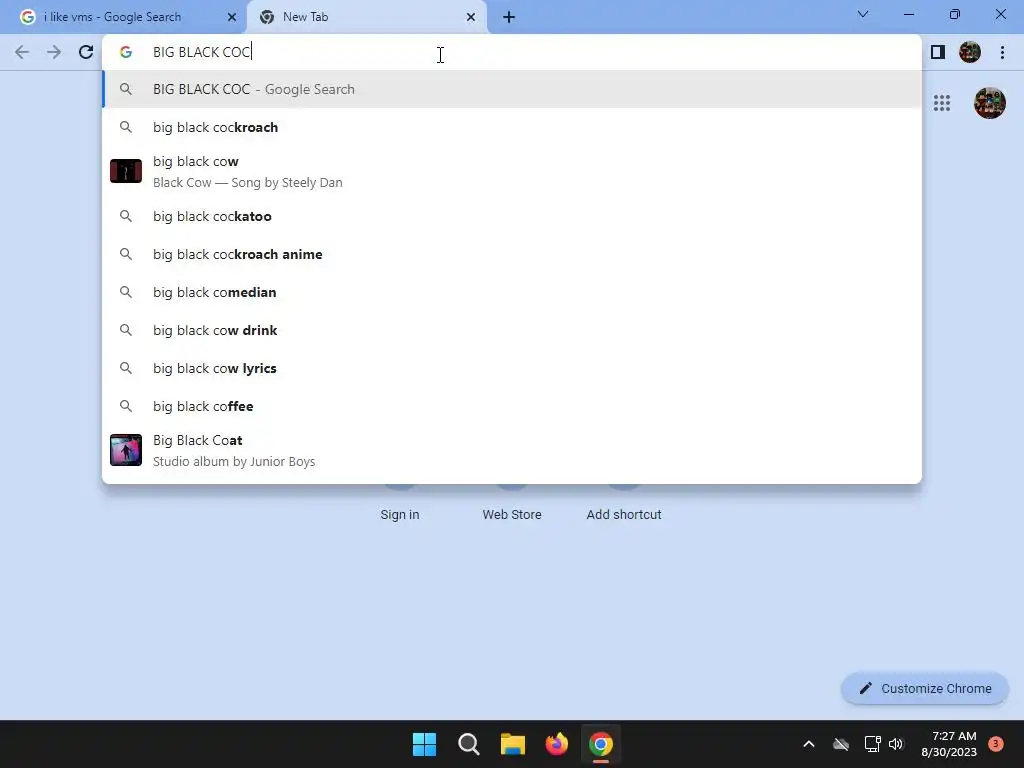Select 'big black coffee' suggestion

tap(512, 406)
